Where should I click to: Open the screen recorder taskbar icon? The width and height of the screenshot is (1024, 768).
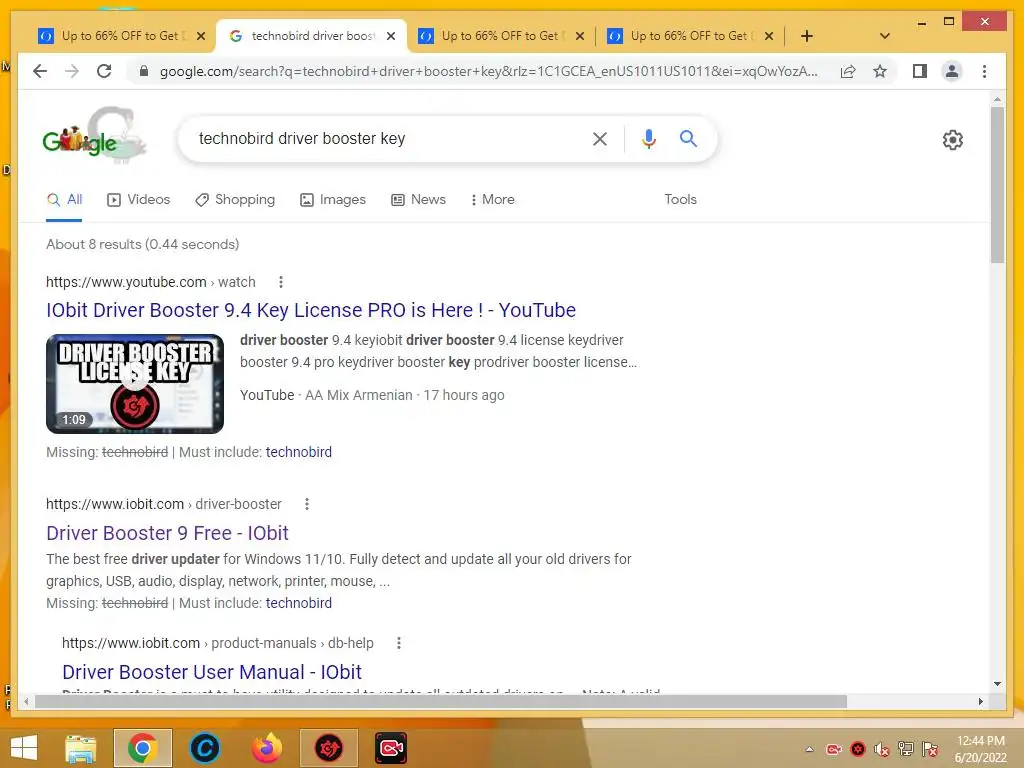(x=391, y=748)
